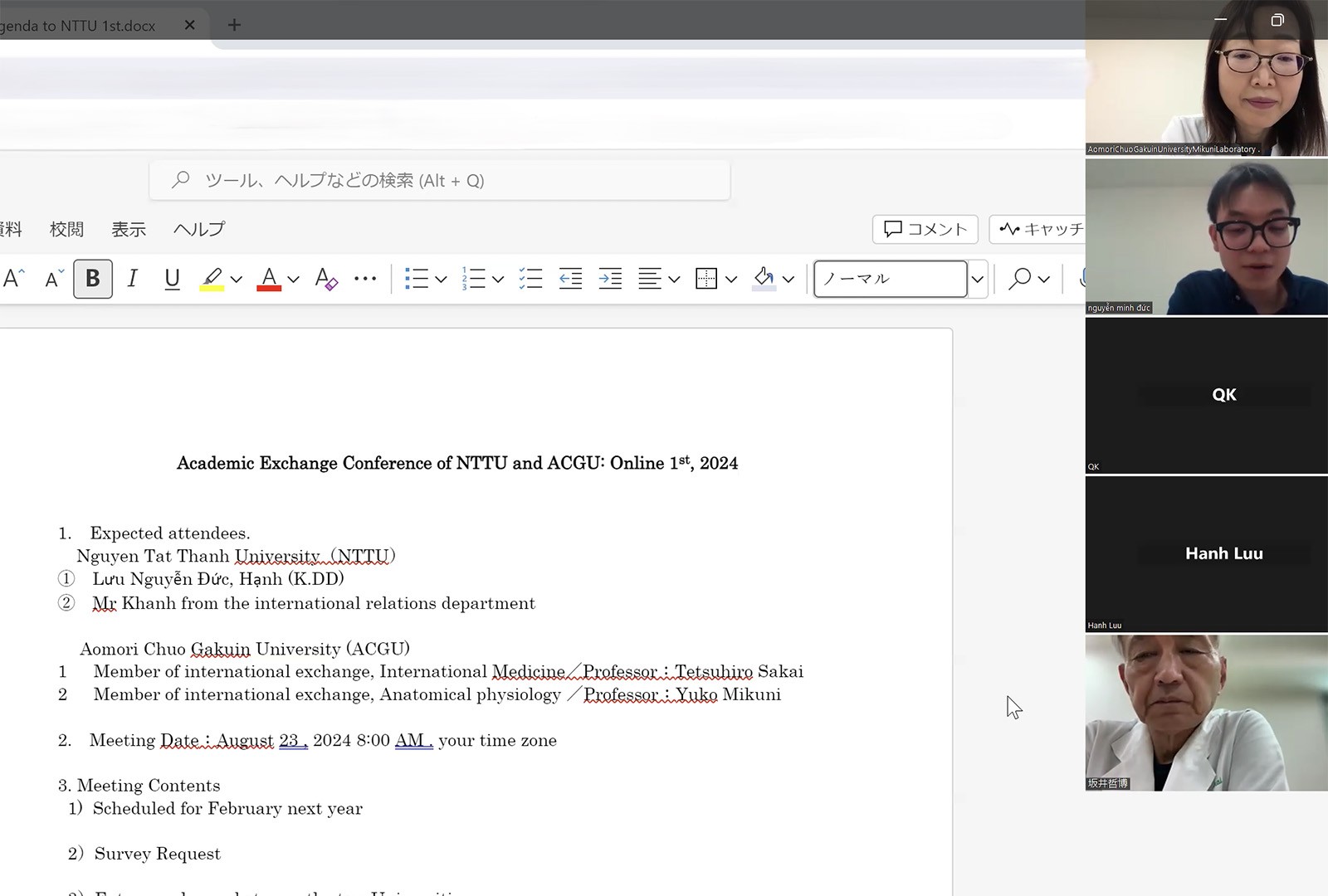
Task: Select the QK participant tile
Action: coord(1207,395)
